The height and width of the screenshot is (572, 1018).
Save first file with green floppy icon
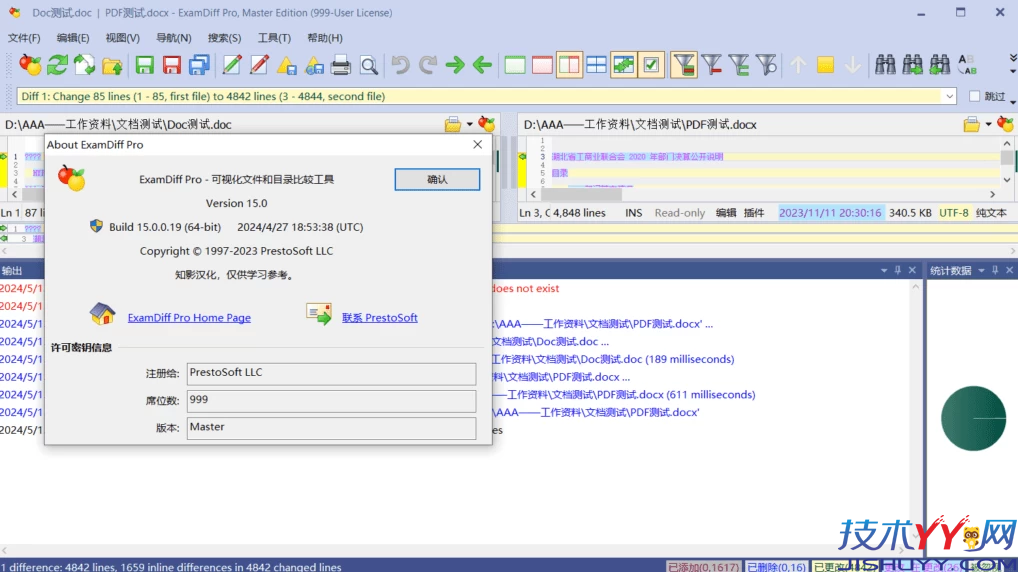(x=144, y=65)
